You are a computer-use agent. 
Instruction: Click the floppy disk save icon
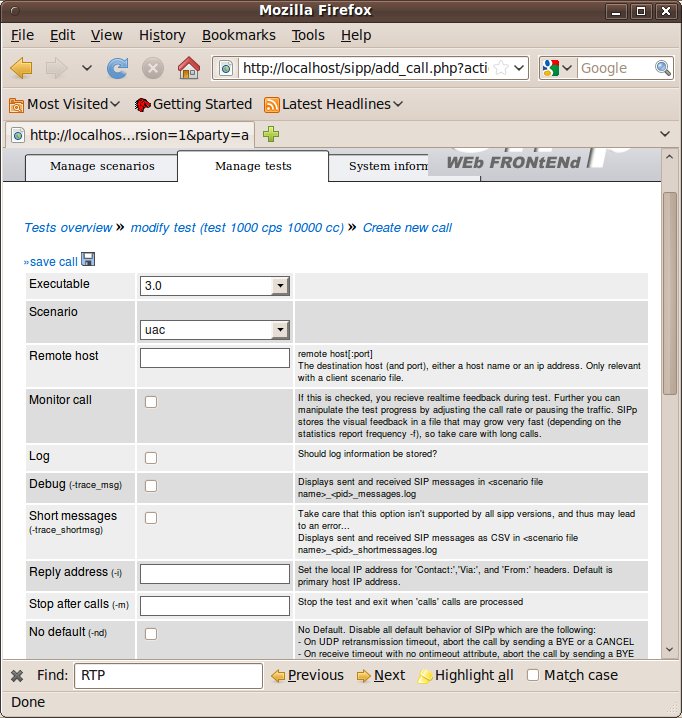coord(88,259)
